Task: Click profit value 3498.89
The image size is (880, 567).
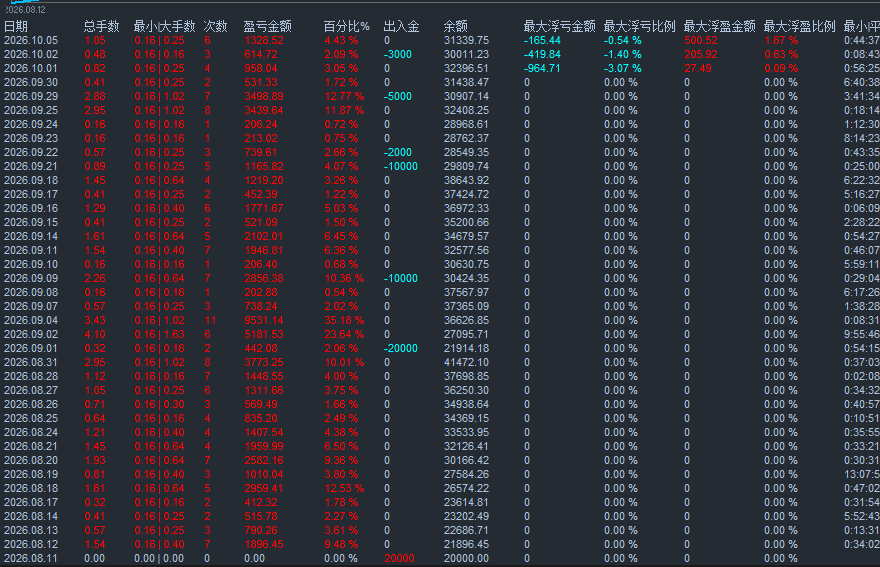Action: (264, 96)
